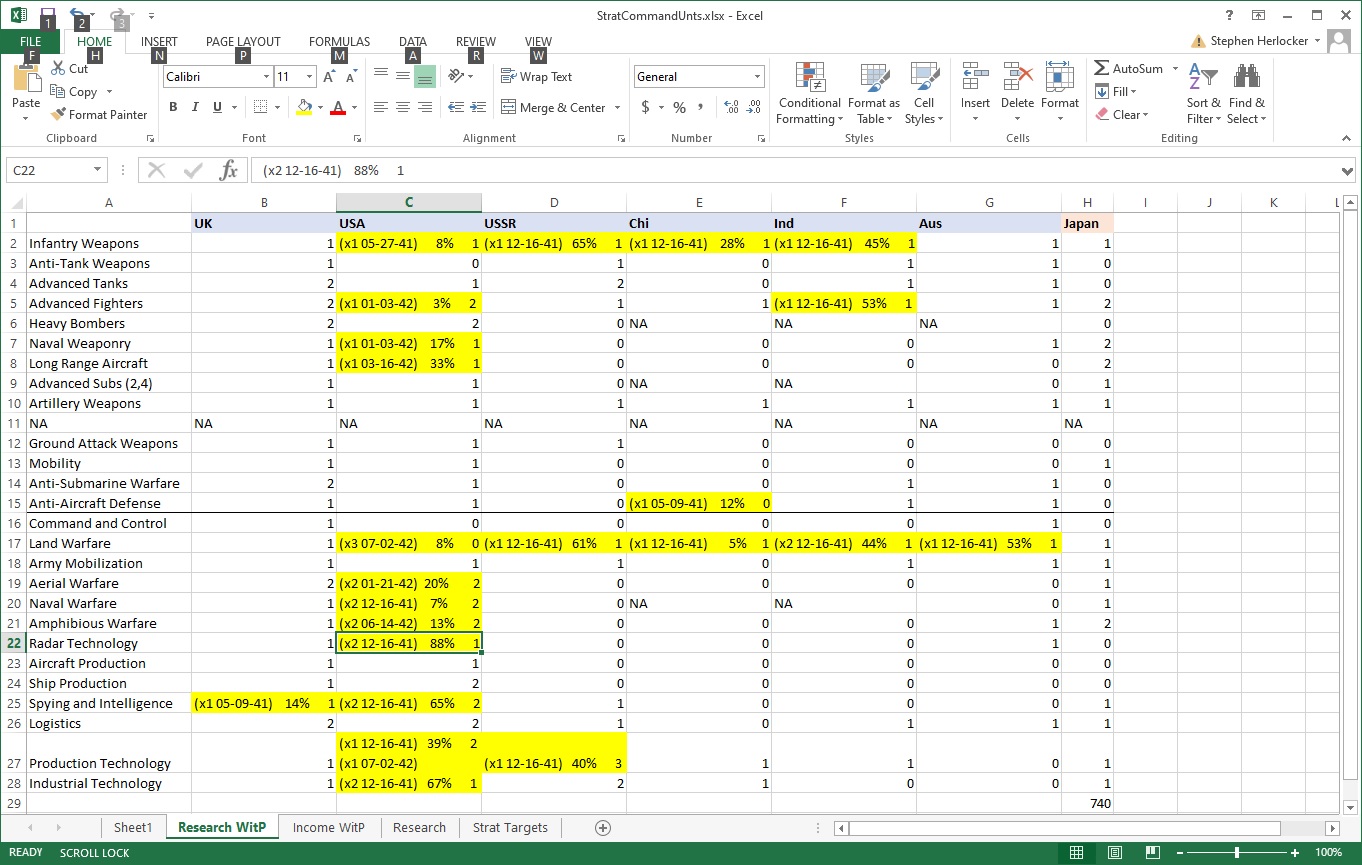This screenshot has height=865, width=1362.
Task: Decrease font size with the smaller A
Action: click(x=352, y=76)
